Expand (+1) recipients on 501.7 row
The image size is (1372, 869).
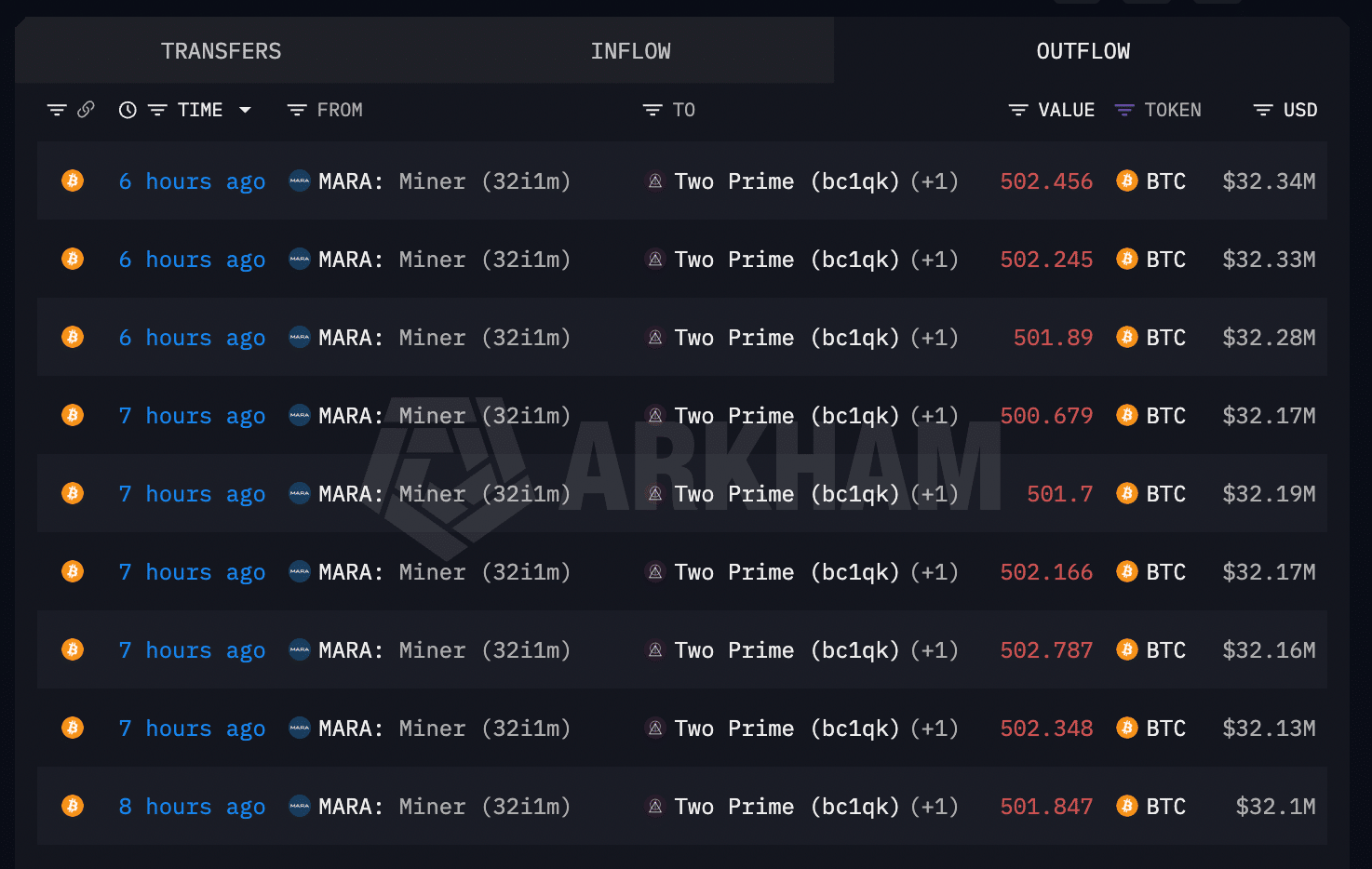[935, 494]
